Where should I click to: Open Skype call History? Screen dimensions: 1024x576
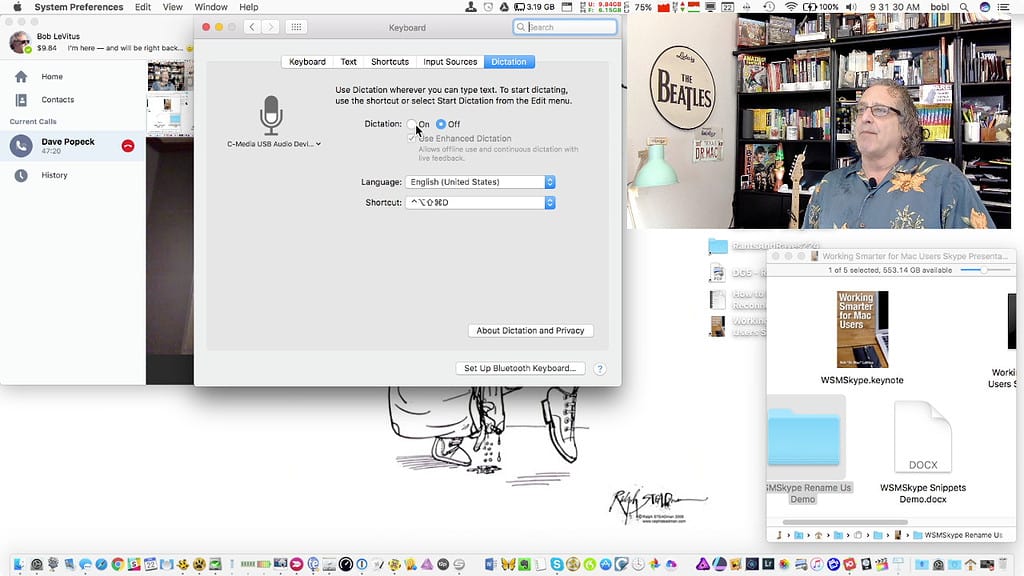[54, 176]
